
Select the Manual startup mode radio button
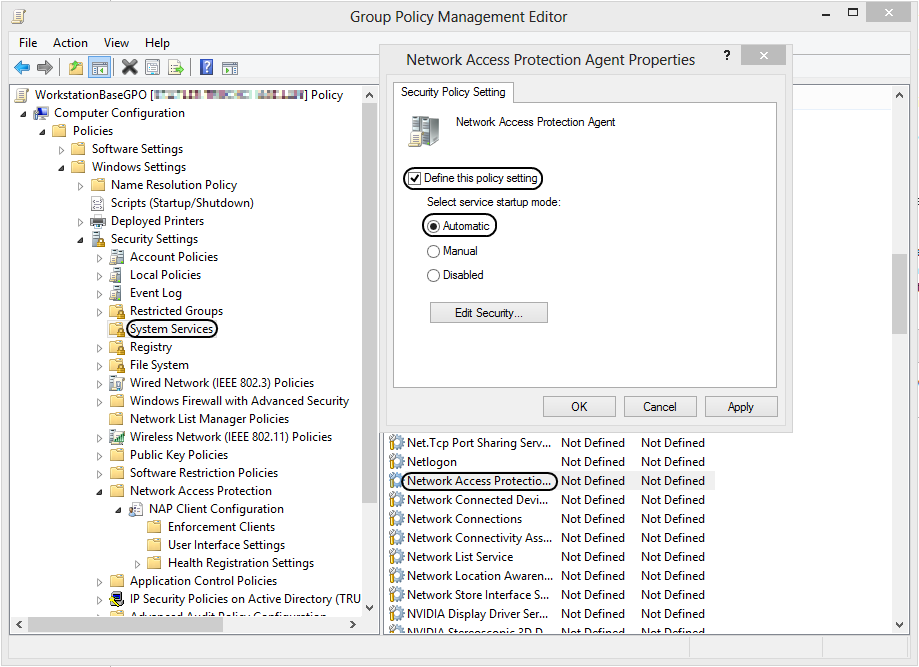click(x=433, y=251)
